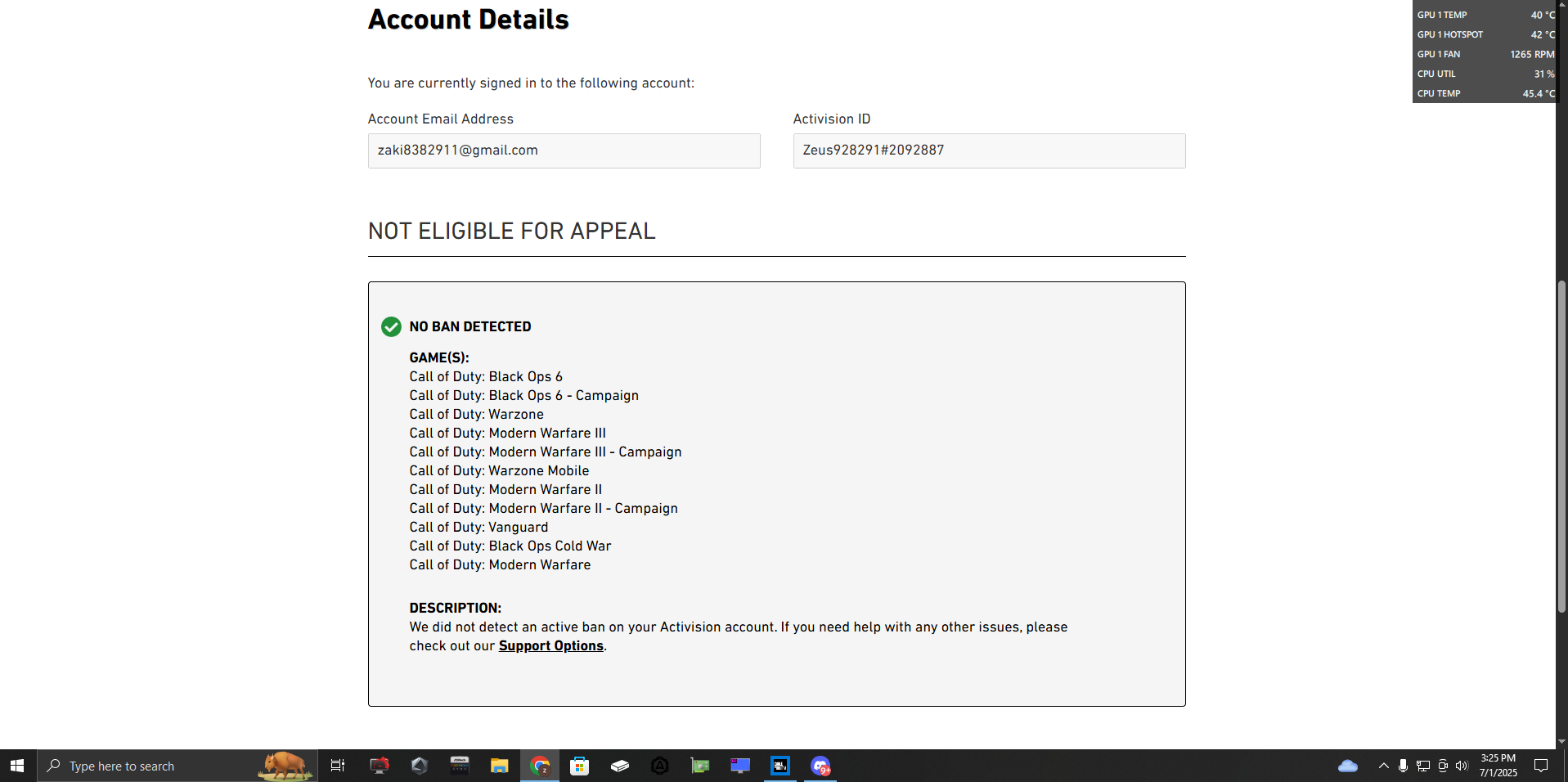The width and height of the screenshot is (1568, 782).
Task: Click the green NO BAN DETECTED checkmark
Action: point(391,326)
